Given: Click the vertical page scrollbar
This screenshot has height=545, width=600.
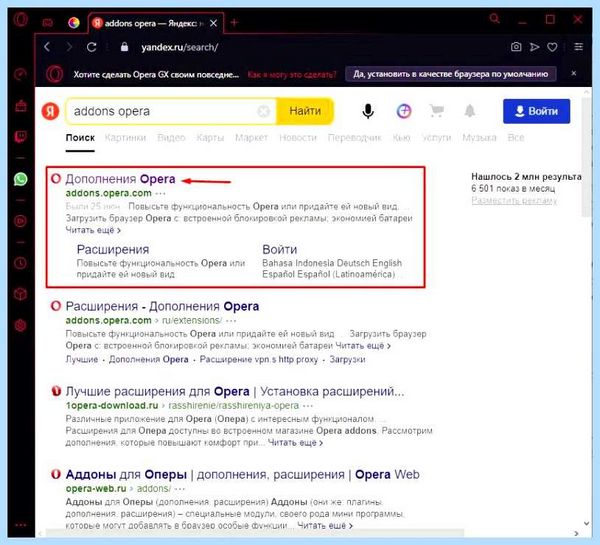Looking at the screenshot, I should click(x=586, y=157).
